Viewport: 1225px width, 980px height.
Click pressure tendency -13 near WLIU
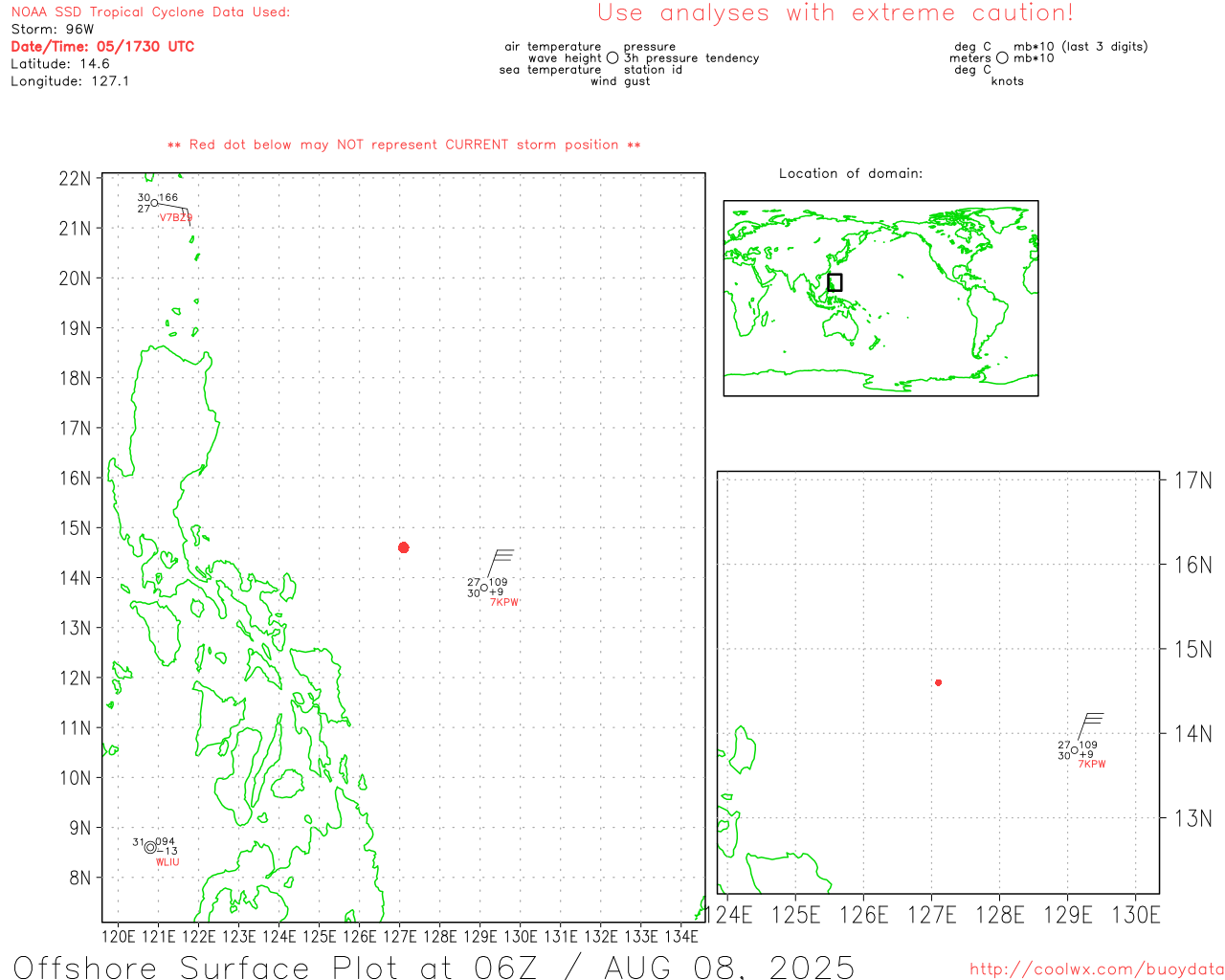tap(167, 852)
